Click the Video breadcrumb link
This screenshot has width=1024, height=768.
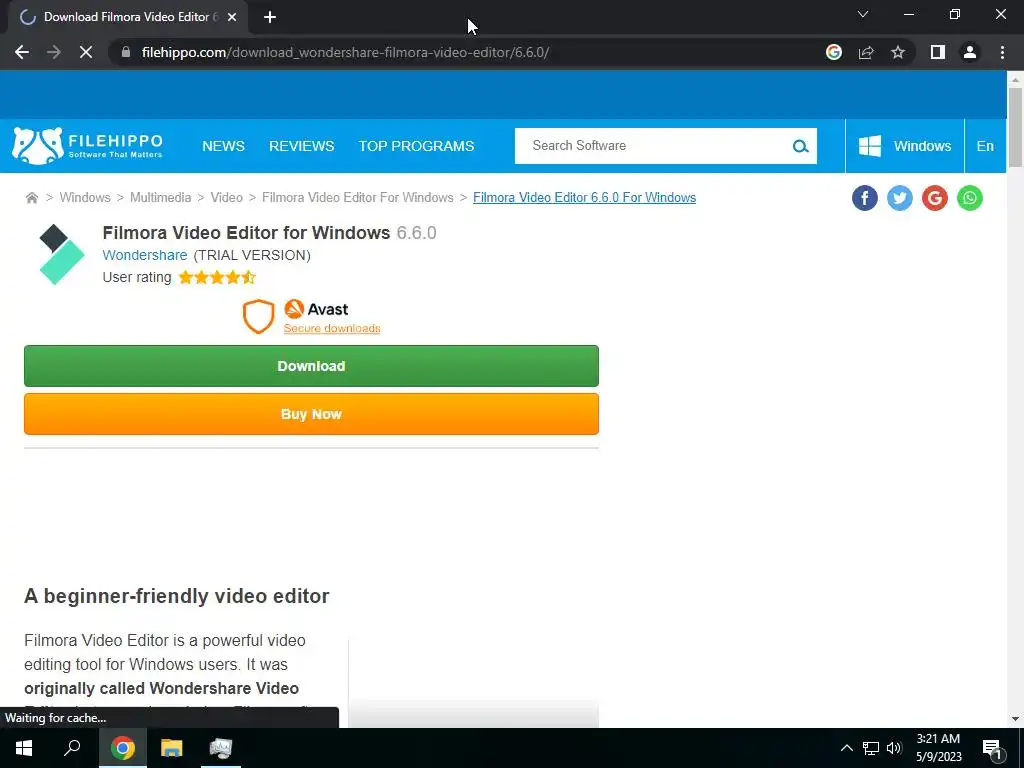(227, 197)
